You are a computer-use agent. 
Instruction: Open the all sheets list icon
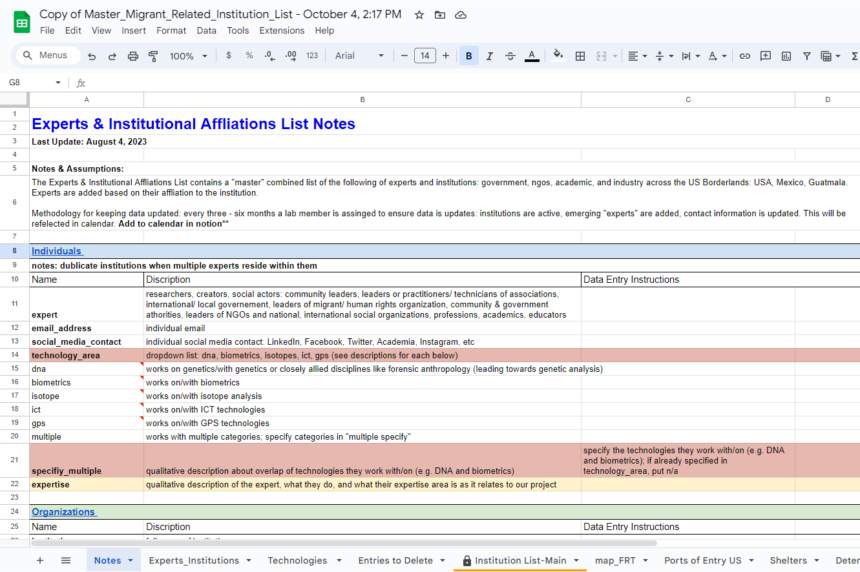click(66, 560)
